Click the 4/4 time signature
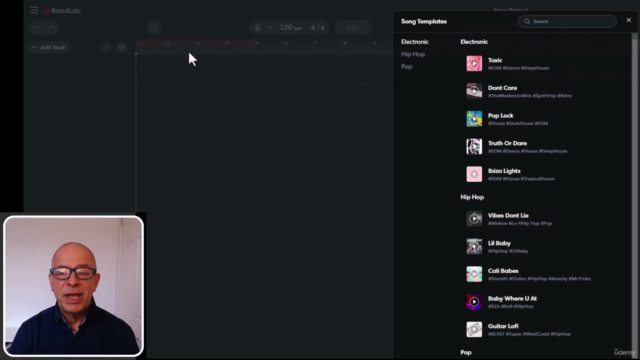Screen dimensions: 640x360 318,27
